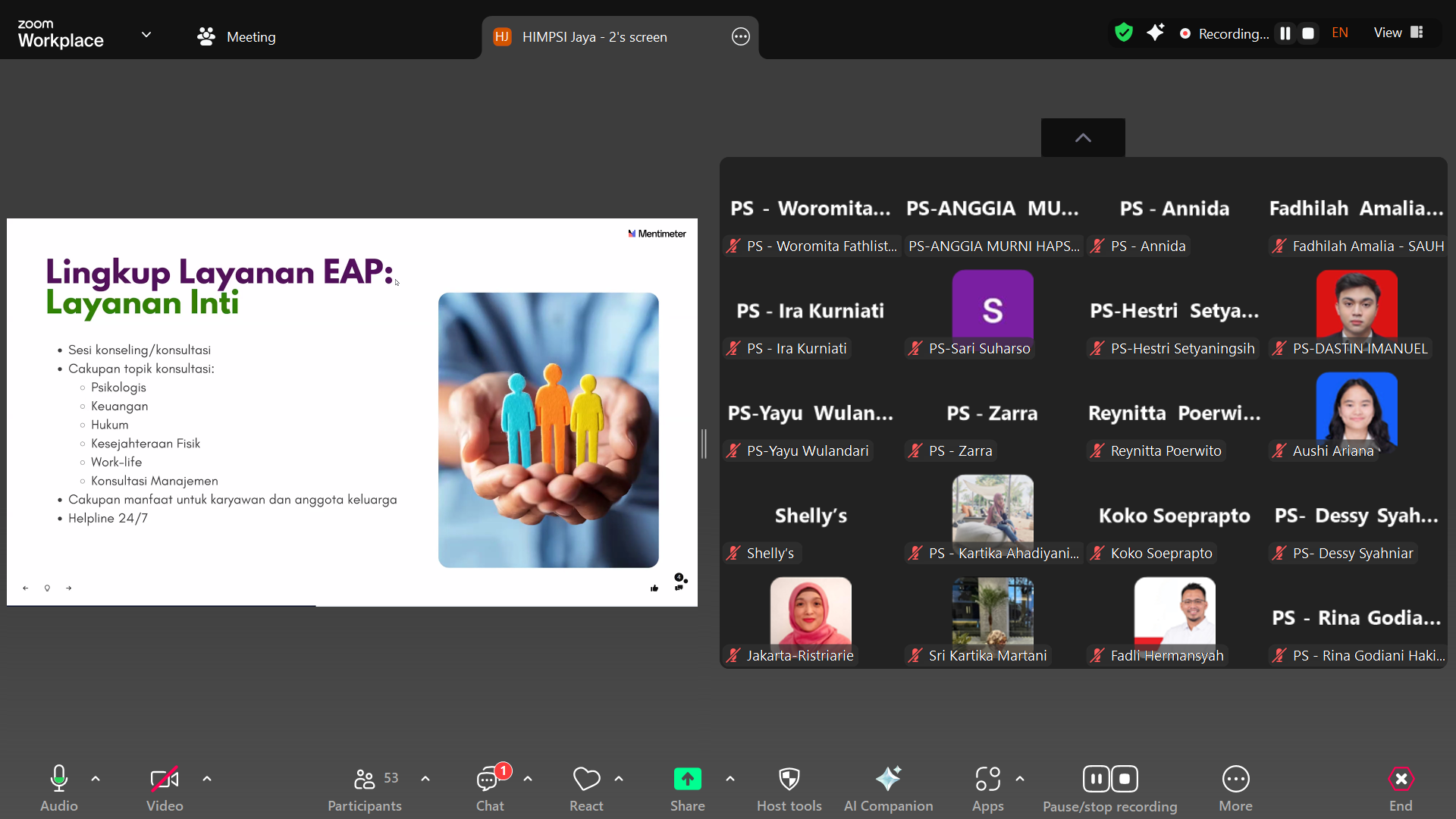Click the muted mic icon for PS - Annida
The height and width of the screenshot is (819, 1456).
coord(1097,246)
